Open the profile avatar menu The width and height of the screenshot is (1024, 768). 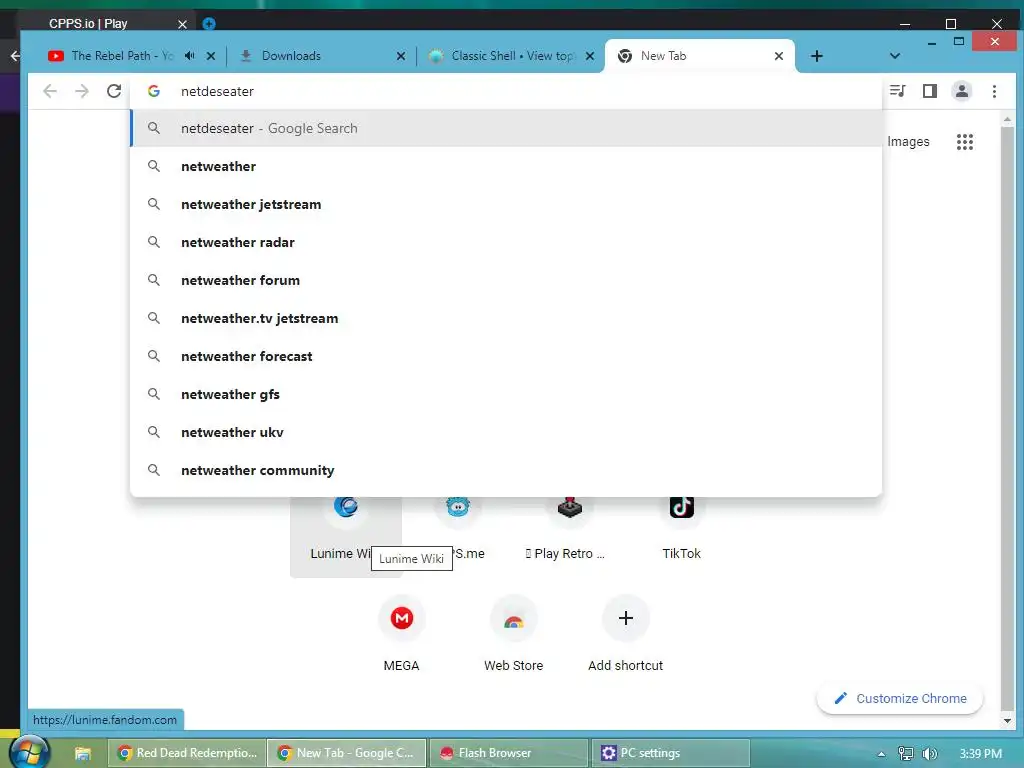[962, 91]
